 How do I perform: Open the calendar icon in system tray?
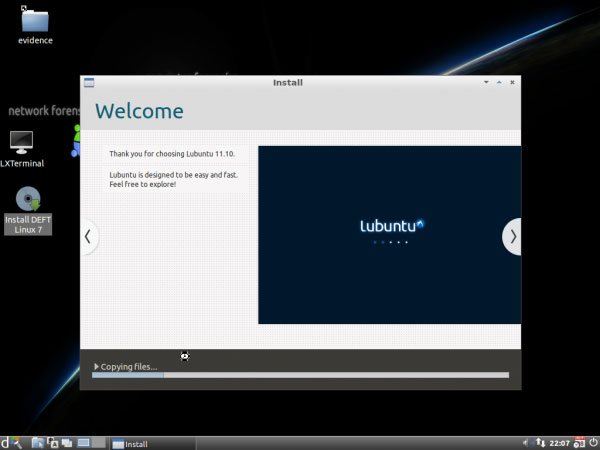(x=579, y=443)
